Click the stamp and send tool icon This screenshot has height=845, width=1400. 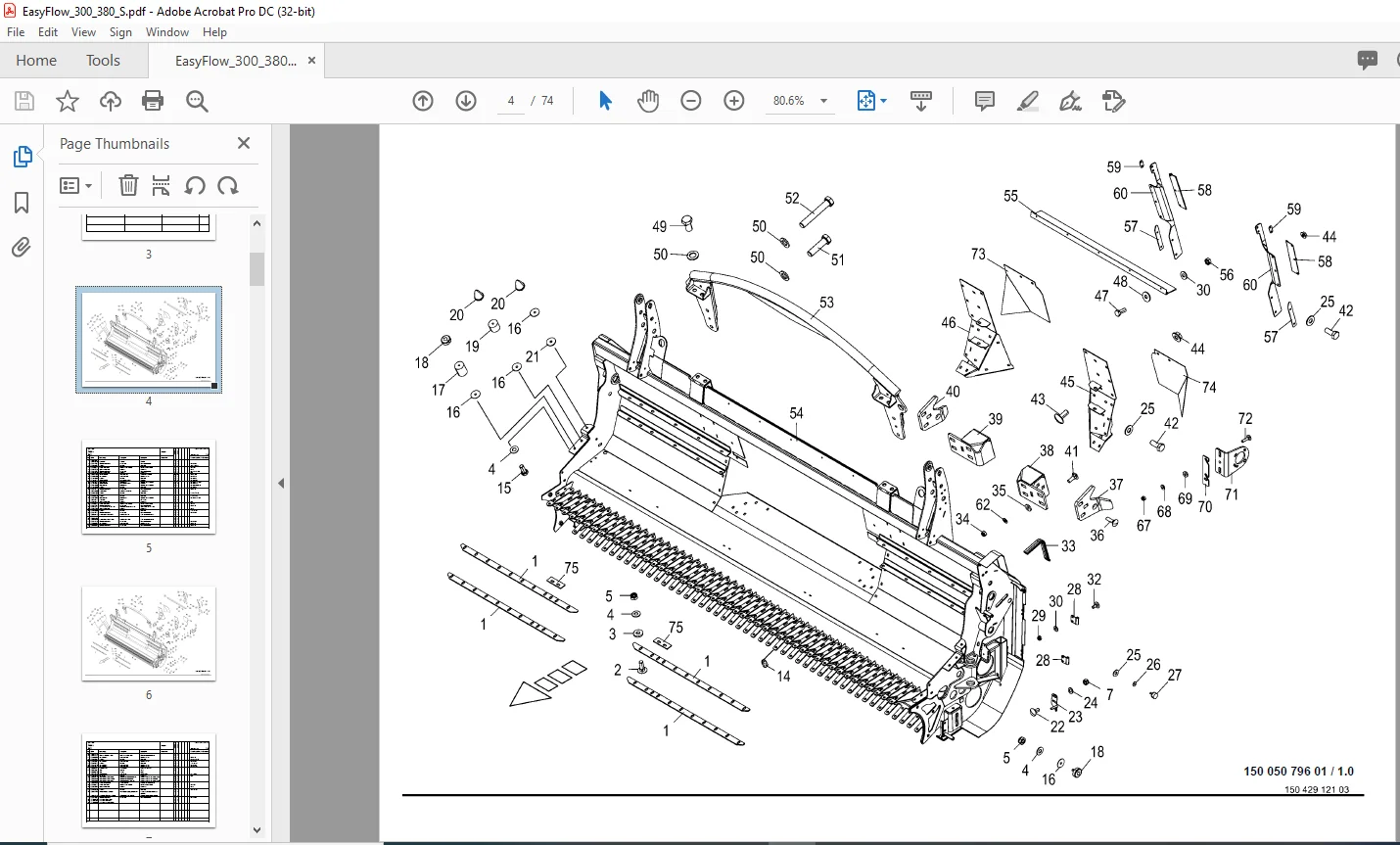point(1114,101)
